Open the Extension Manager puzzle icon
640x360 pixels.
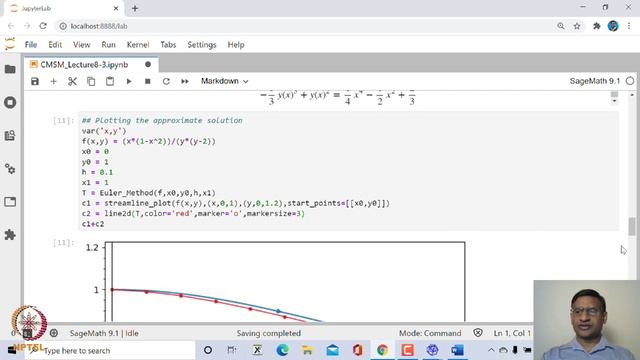10,235
